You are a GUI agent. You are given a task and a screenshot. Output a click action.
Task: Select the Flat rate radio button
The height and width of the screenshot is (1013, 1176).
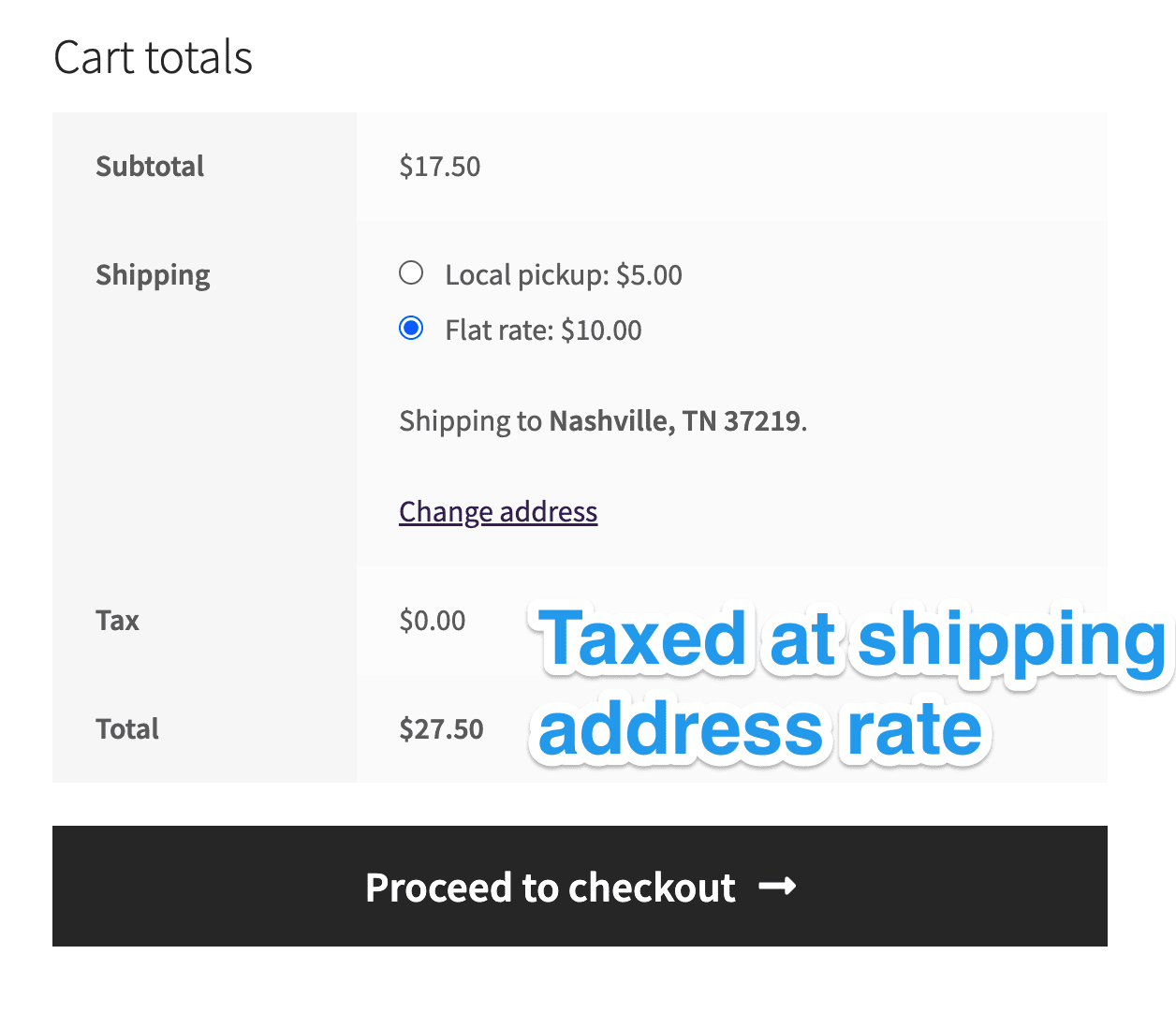(x=411, y=329)
